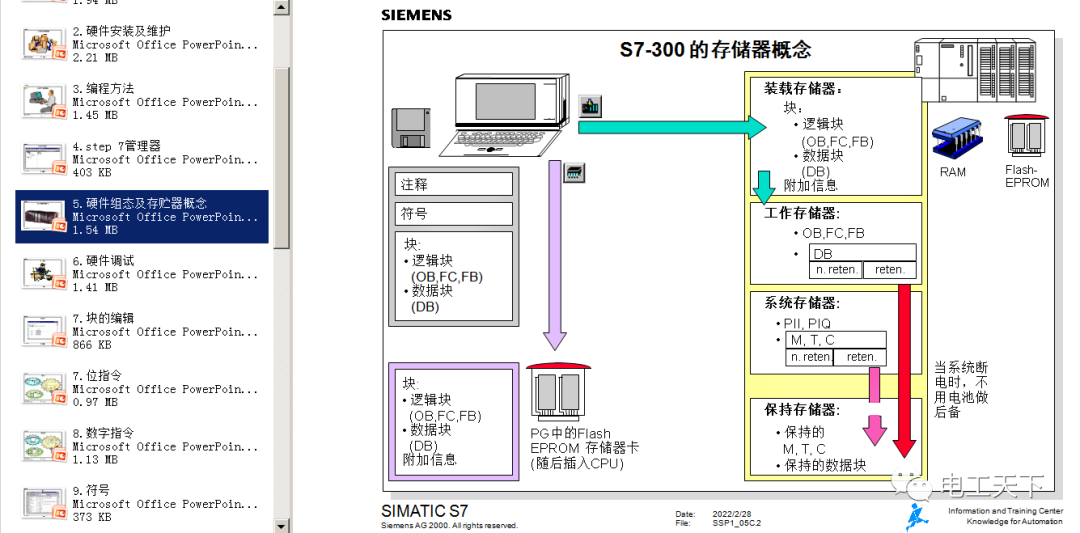This screenshot has width=1080, height=533.
Task: Select file name 4.step 7管理器
Action: pyautogui.click(x=116, y=146)
